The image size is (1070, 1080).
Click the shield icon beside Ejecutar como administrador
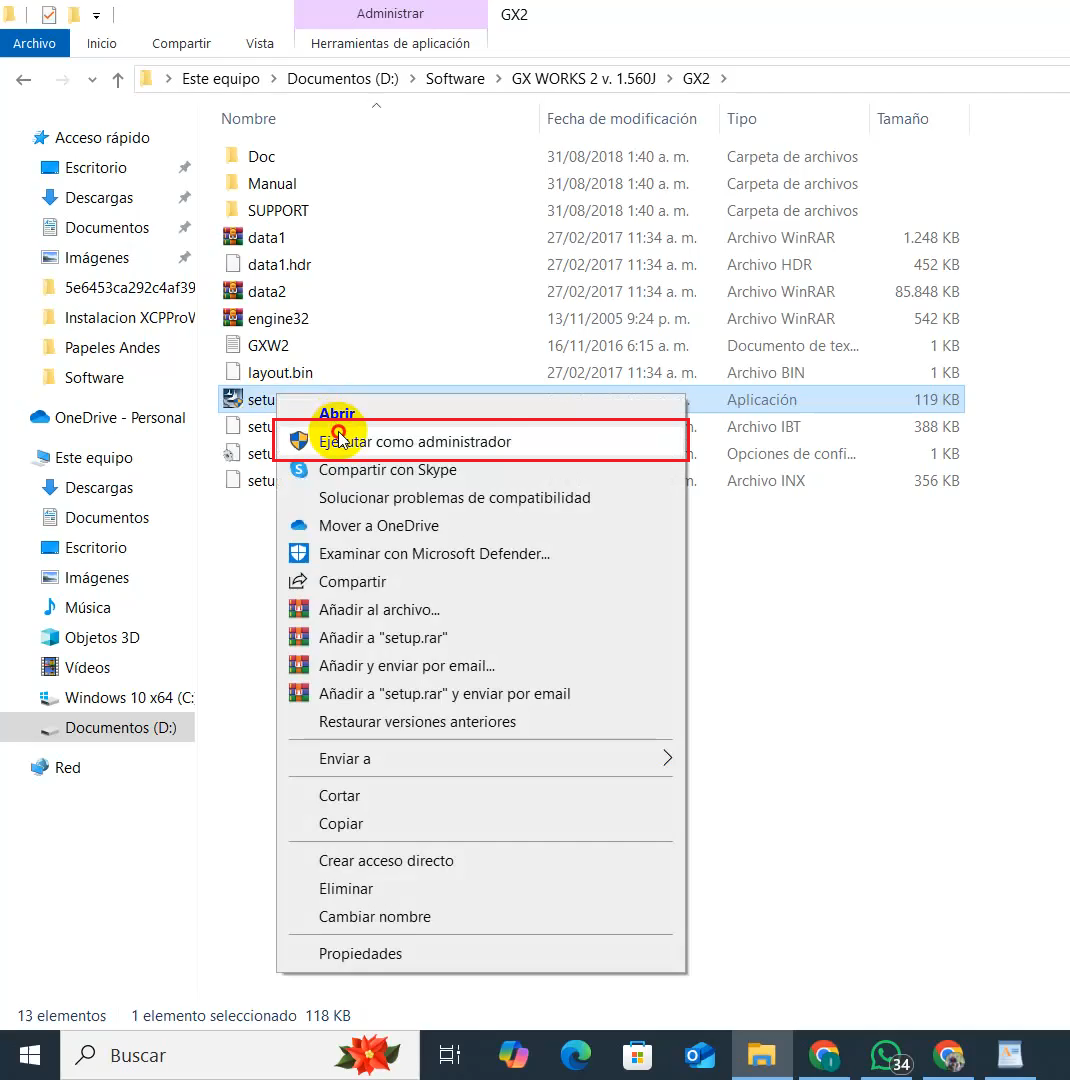tap(299, 442)
